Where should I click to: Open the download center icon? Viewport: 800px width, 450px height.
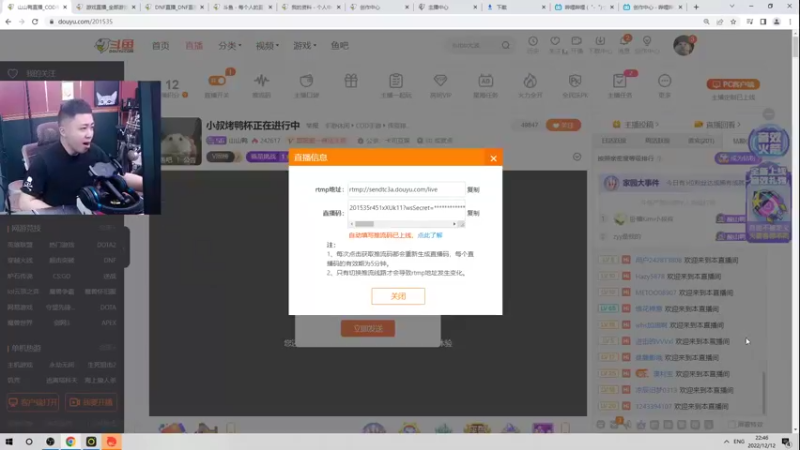point(600,41)
